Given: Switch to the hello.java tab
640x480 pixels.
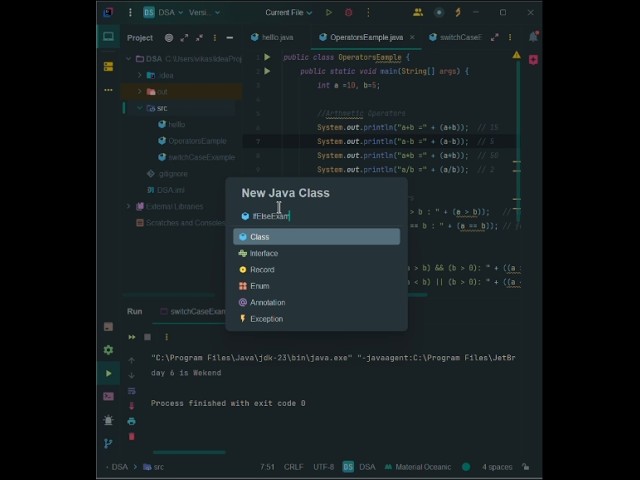Looking at the screenshot, I should click(x=272, y=38).
